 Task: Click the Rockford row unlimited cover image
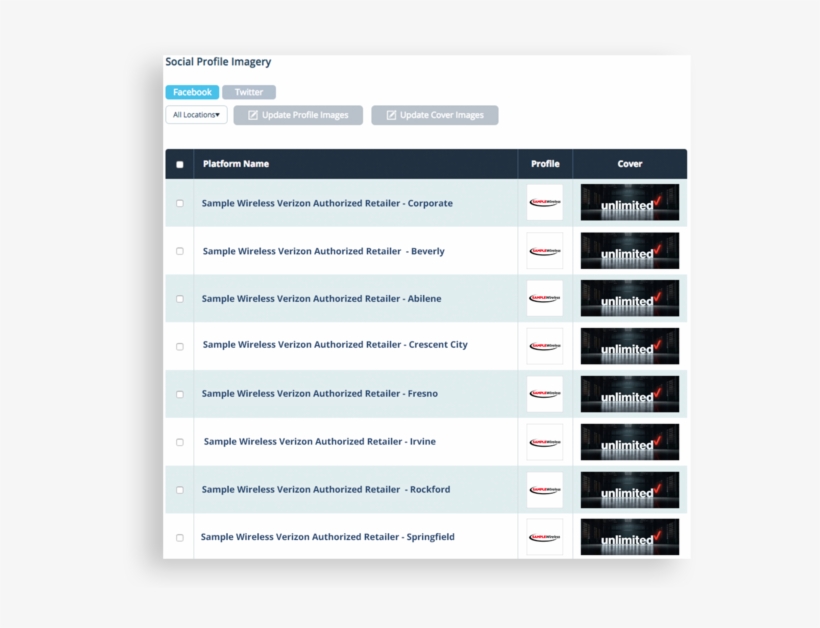tap(630, 490)
